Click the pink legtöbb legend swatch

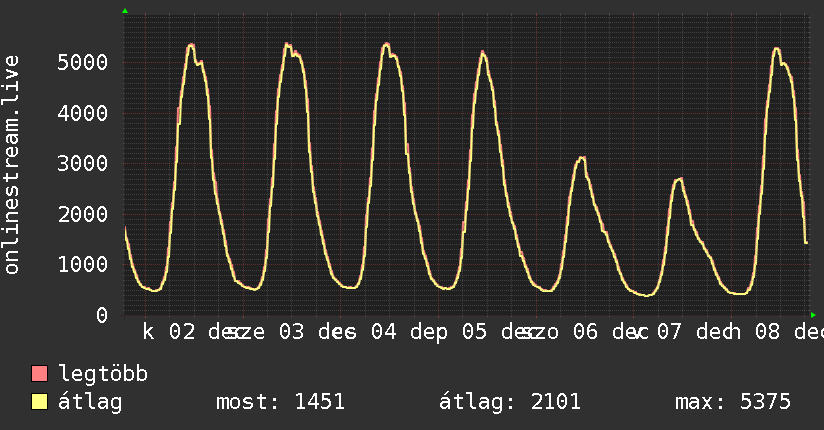(39, 373)
